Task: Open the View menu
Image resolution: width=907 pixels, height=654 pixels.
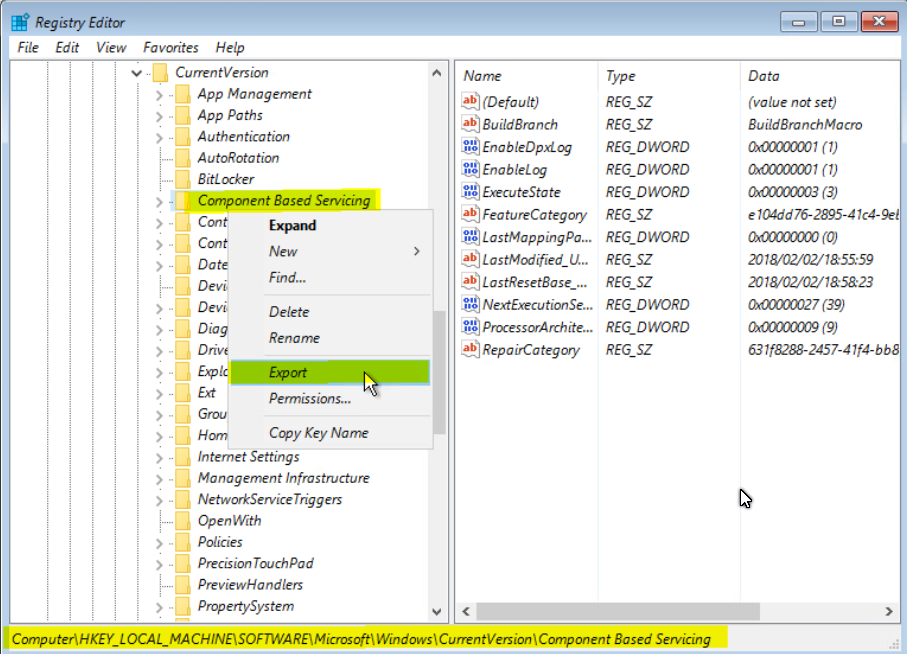Action: coord(111,47)
